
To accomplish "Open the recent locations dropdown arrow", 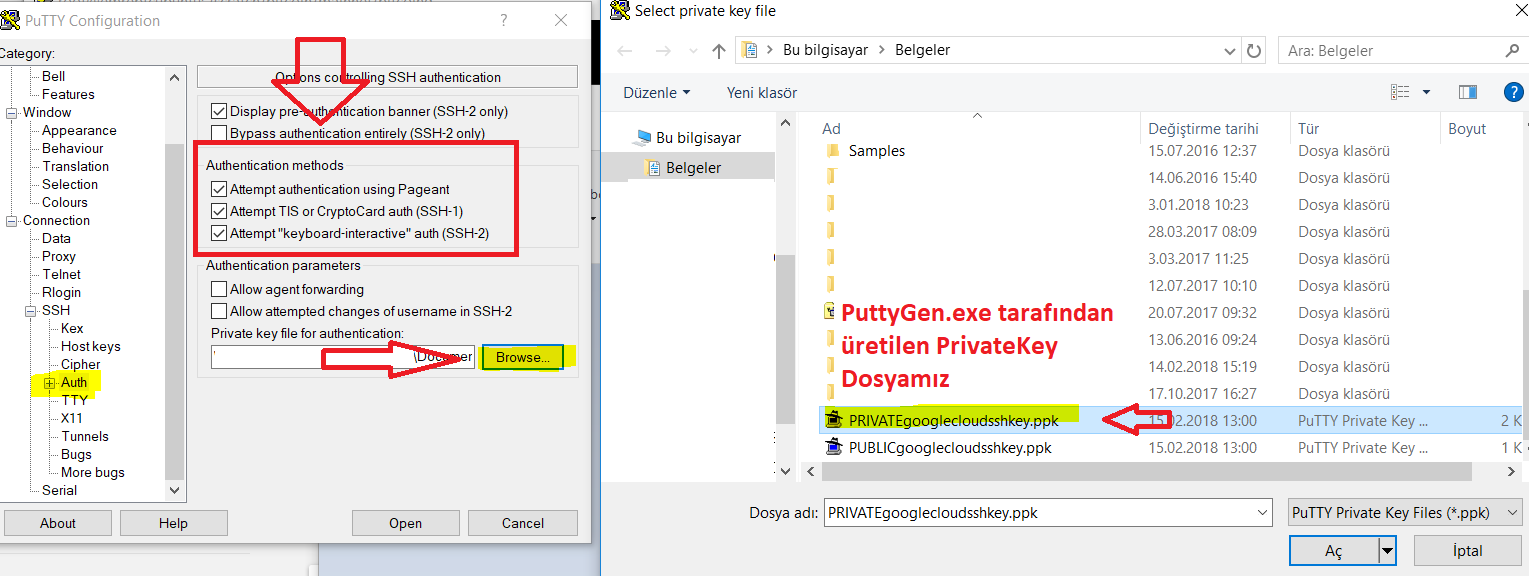I will click(x=691, y=51).
